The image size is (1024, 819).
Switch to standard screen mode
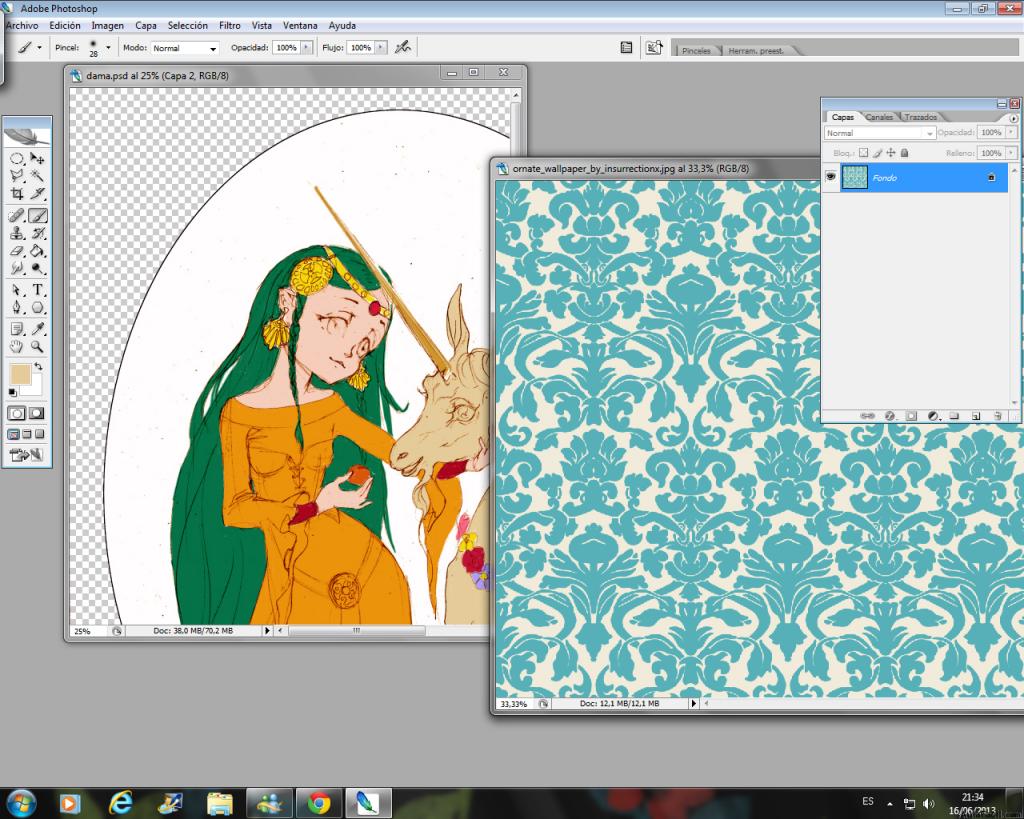coord(14,434)
